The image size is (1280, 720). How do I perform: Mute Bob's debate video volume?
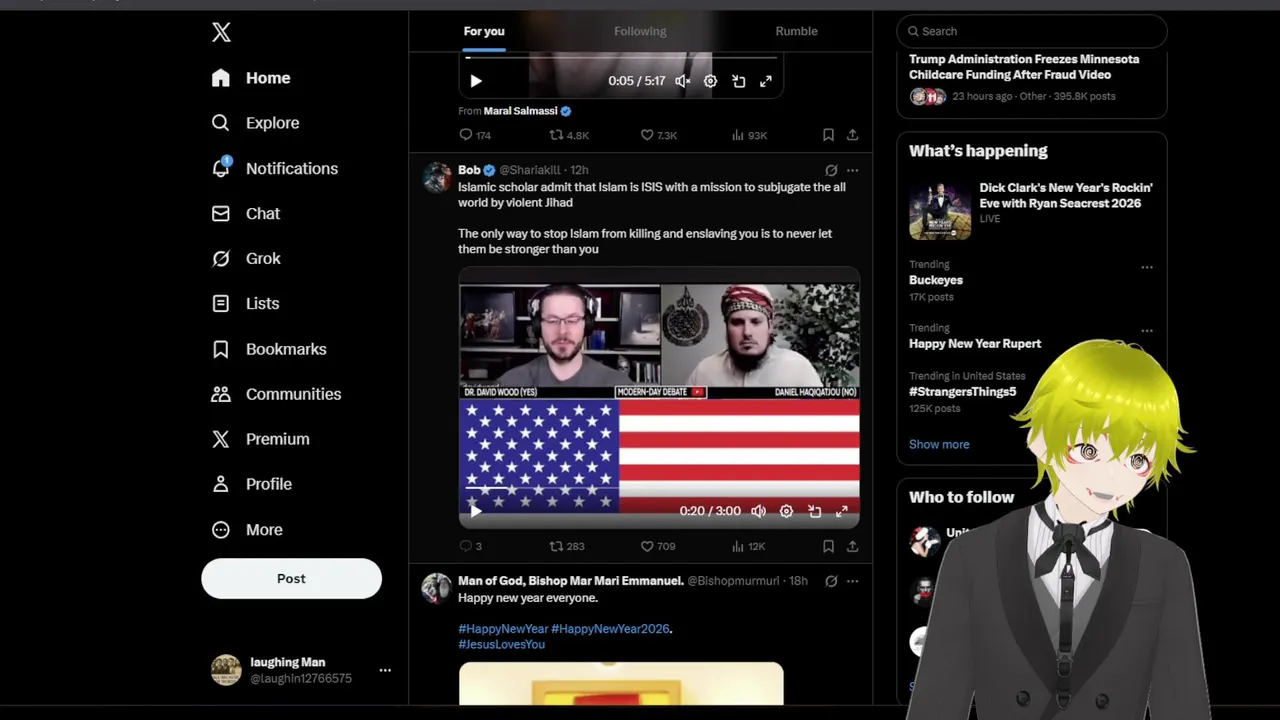tap(758, 511)
